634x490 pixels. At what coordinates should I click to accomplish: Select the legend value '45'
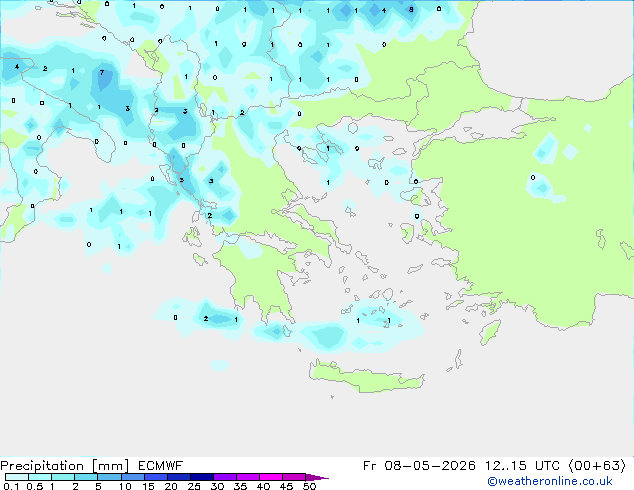click(286, 486)
